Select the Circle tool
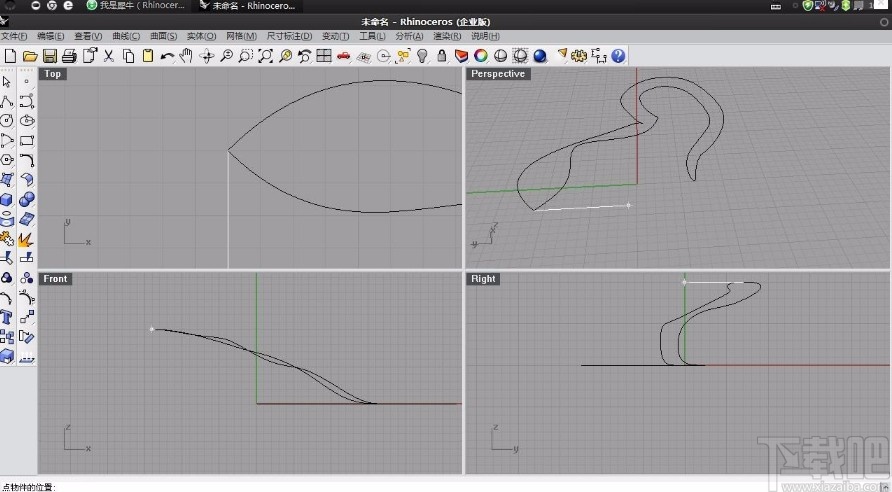892x492 pixels. coord(7,121)
